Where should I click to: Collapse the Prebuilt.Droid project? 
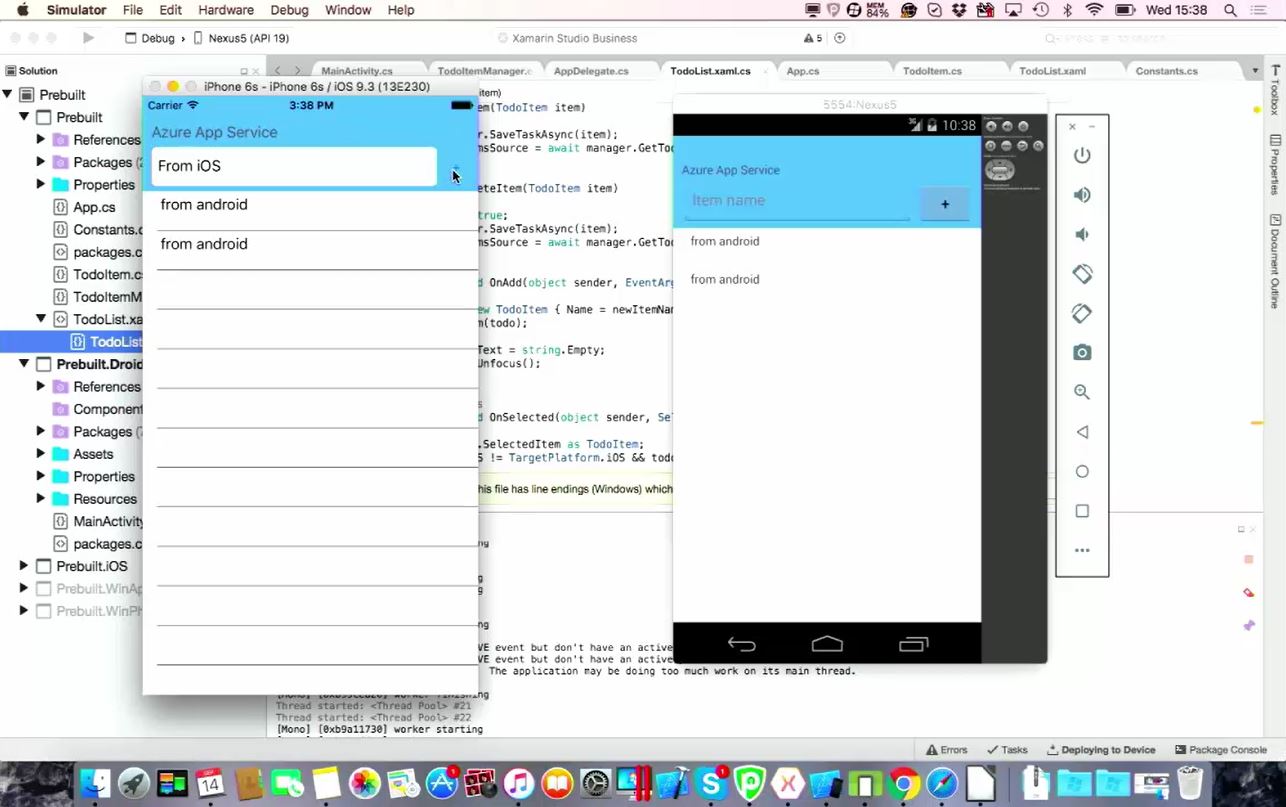point(24,364)
